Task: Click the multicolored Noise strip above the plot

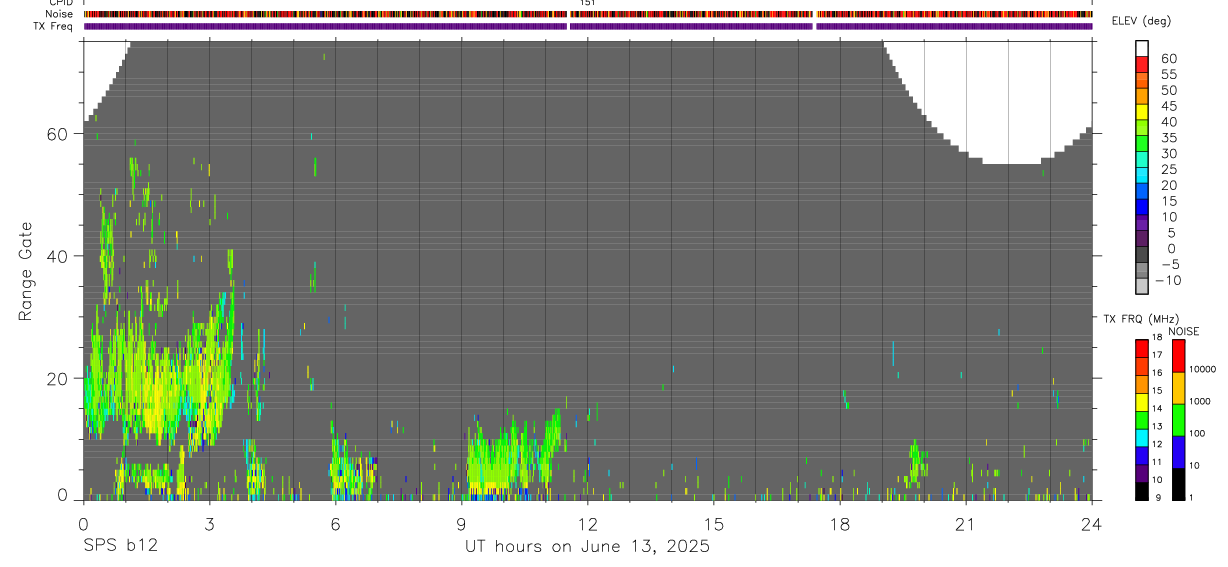Action: click(x=588, y=14)
